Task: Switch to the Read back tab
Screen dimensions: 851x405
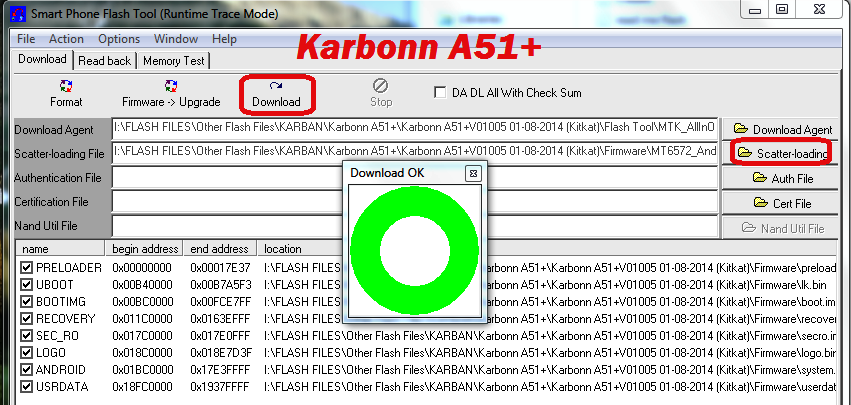Action: 105,61
